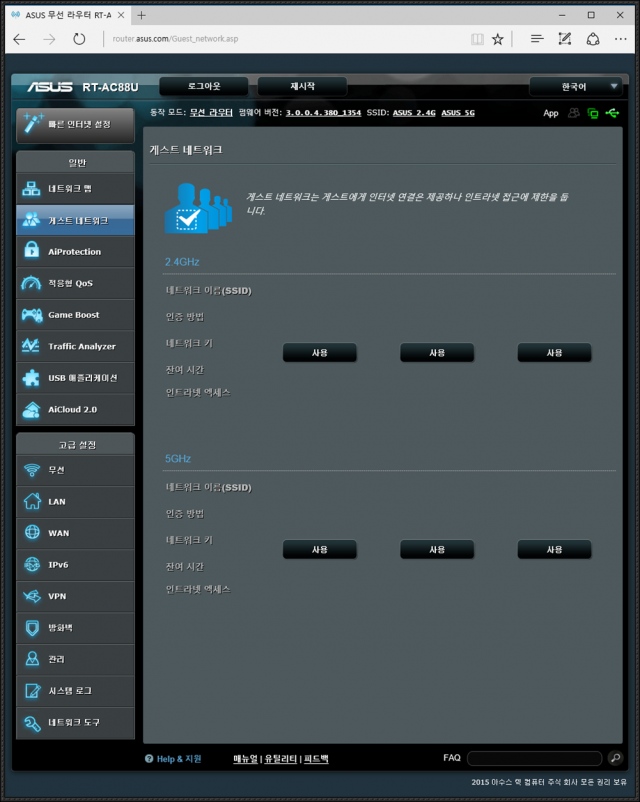640x802 pixels.
Task: Click the 로그아웃 (logout) button
Action: [204, 86]
